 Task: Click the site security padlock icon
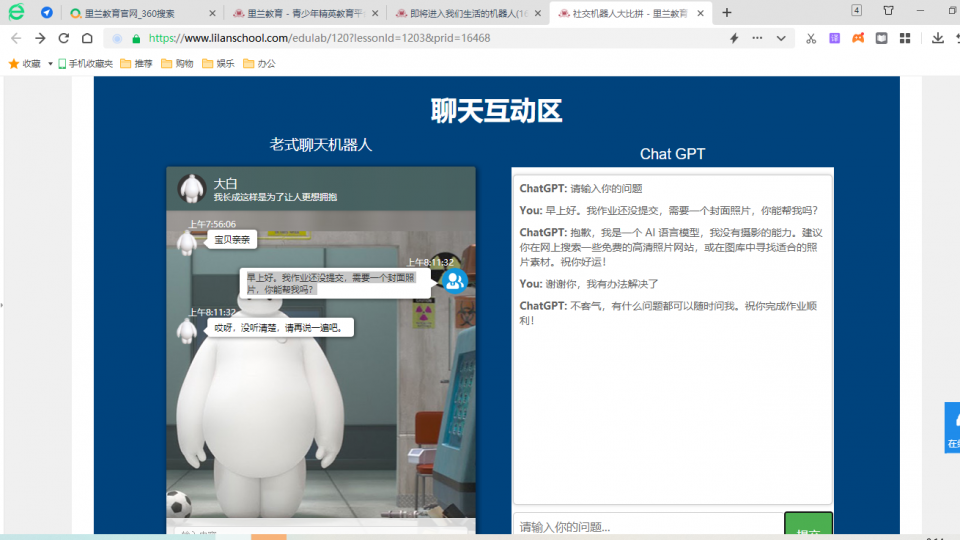[136, 39]
